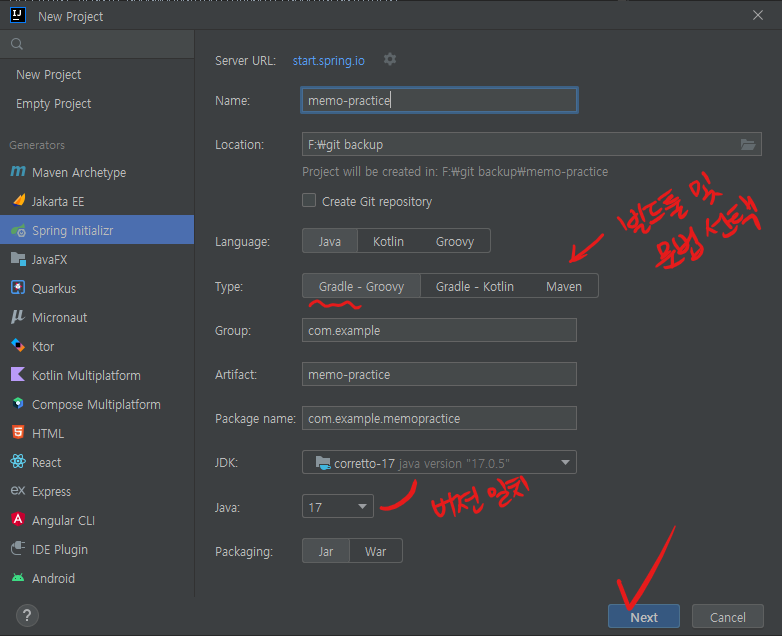Click the Angular CLI icon
Image resolution: width=782 pixels, height=636 pixels.
tap(18, 519)
